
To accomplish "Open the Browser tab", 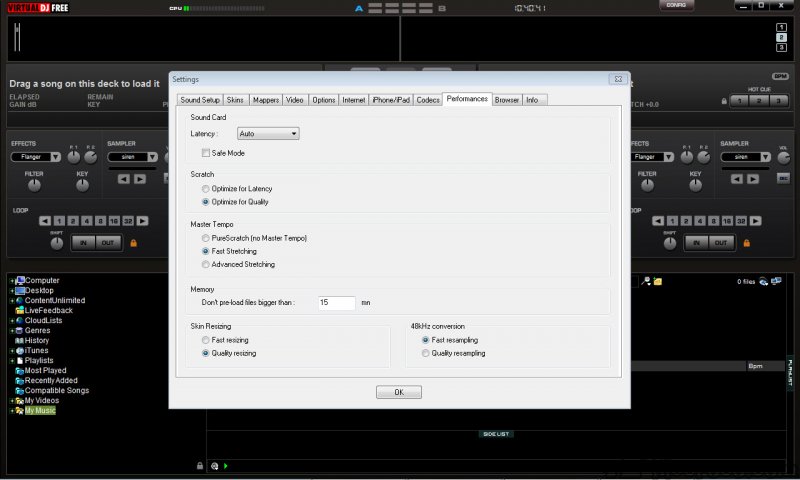I will tap(507, 100).
